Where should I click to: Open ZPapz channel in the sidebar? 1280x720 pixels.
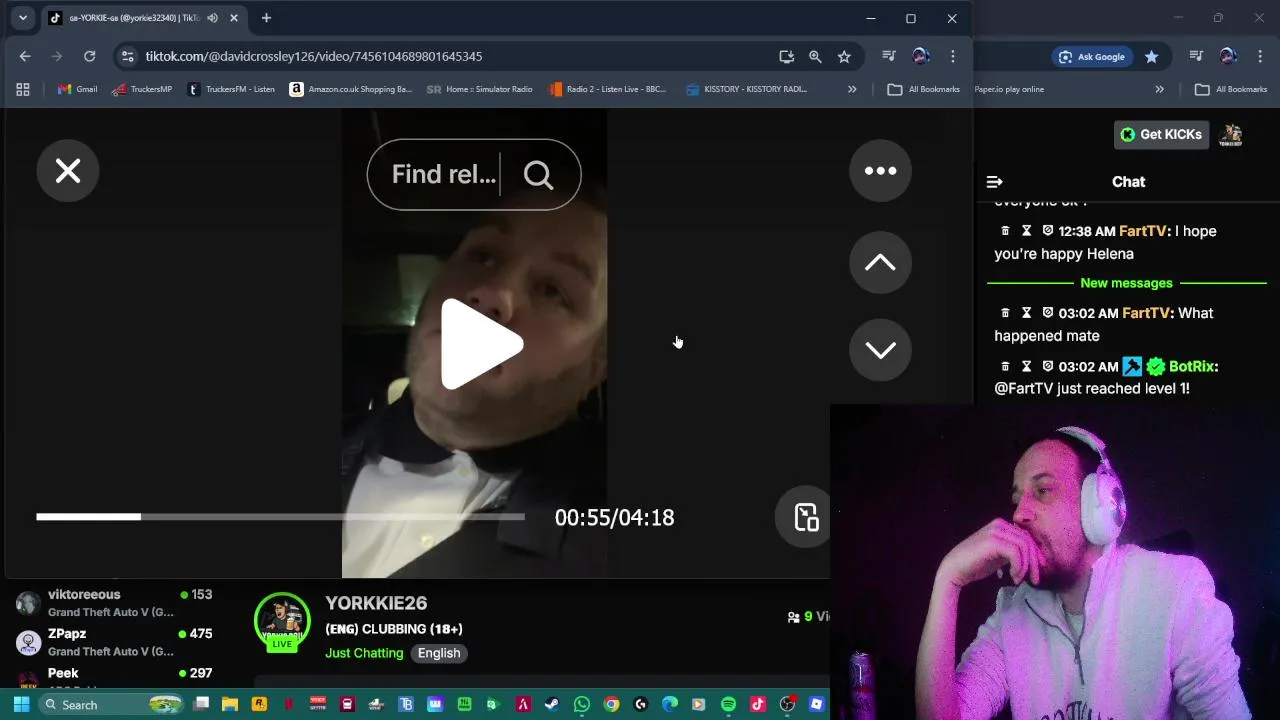coord(115,642)
